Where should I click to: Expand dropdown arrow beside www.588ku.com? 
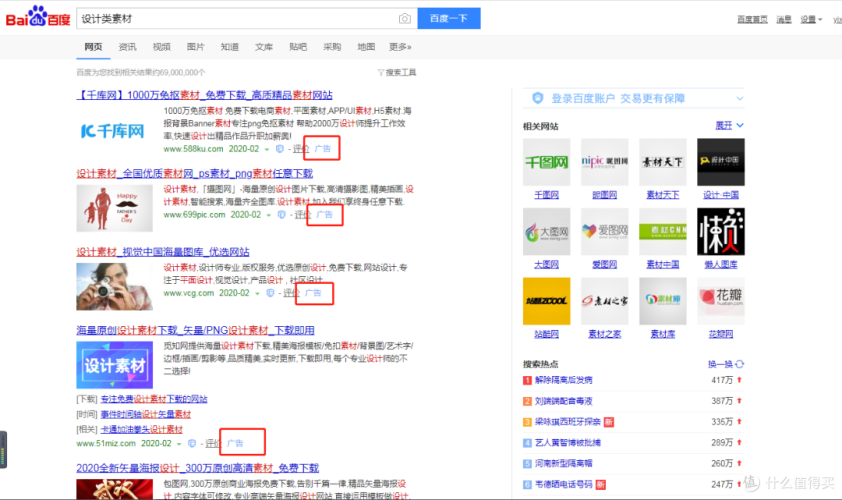(x=267, y=149)
